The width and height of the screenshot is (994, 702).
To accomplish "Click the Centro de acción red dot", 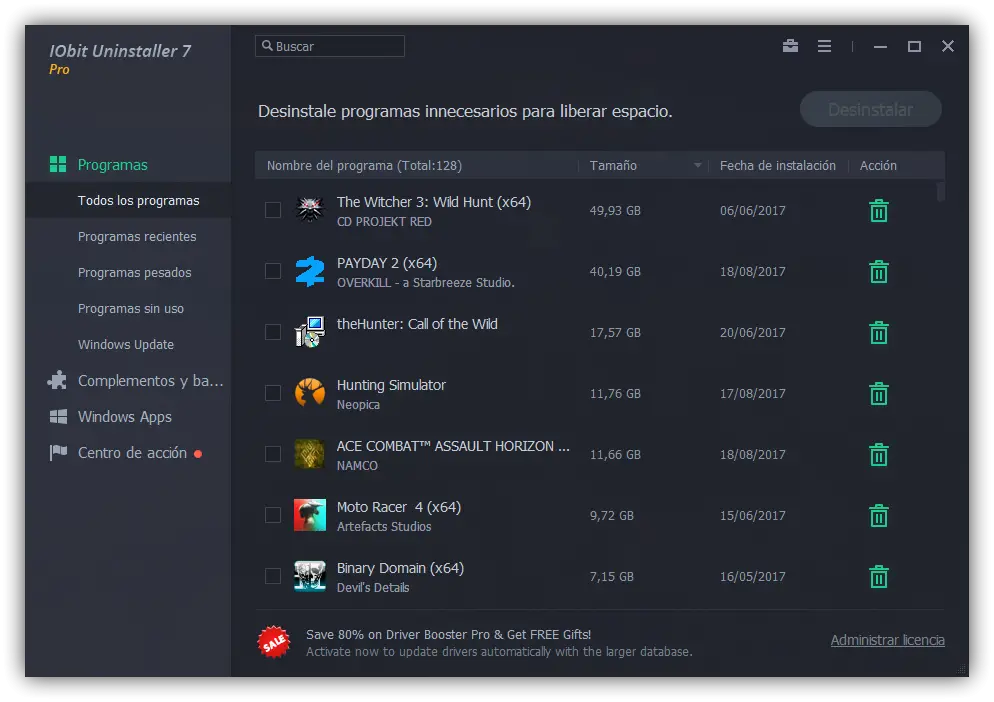I will 198,453.
